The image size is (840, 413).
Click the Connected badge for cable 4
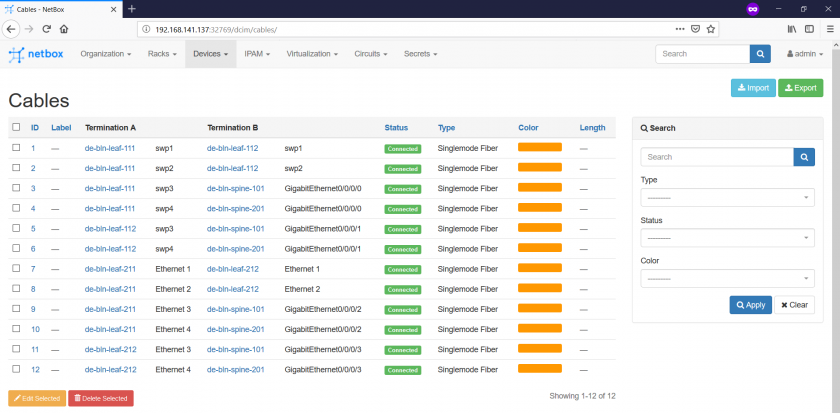click(402, 209)
